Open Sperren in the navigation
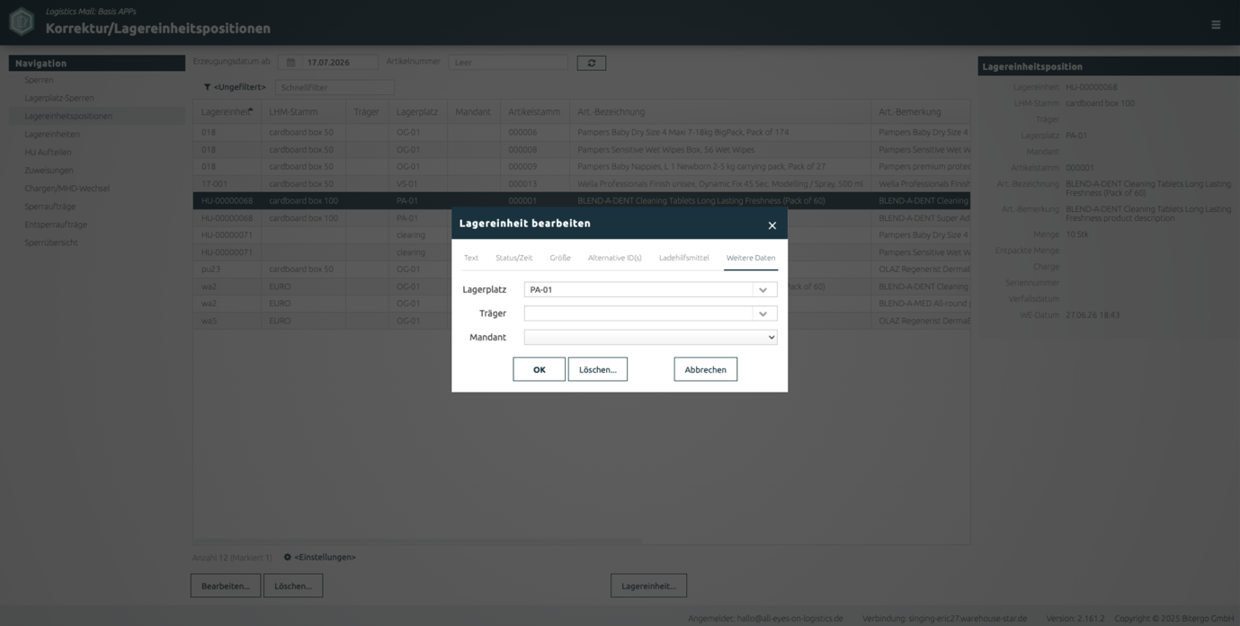This screenshot has width=1240, height=626. pyautogui.click(x=39, y=80)
